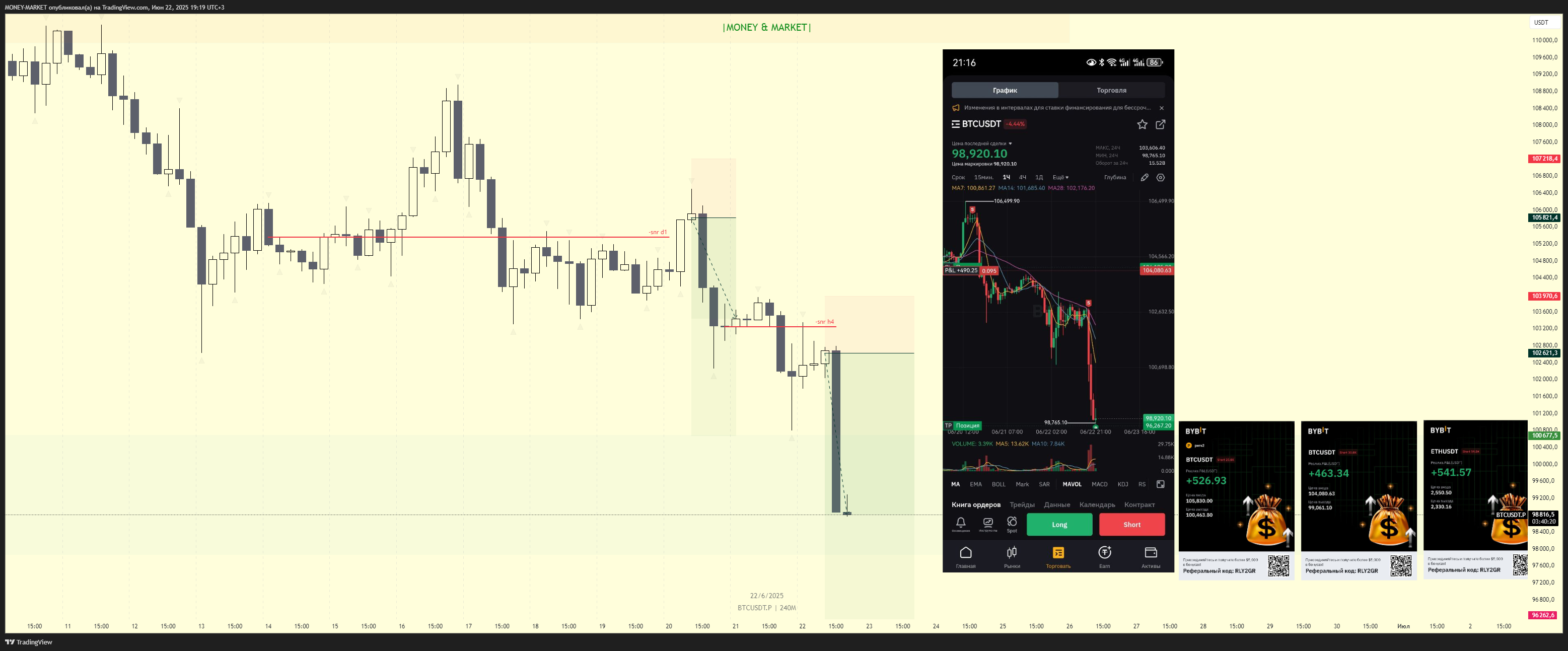
Task: Tap the Bluetooth icon in the phone status bar
Action: [x=1101, y=62]
